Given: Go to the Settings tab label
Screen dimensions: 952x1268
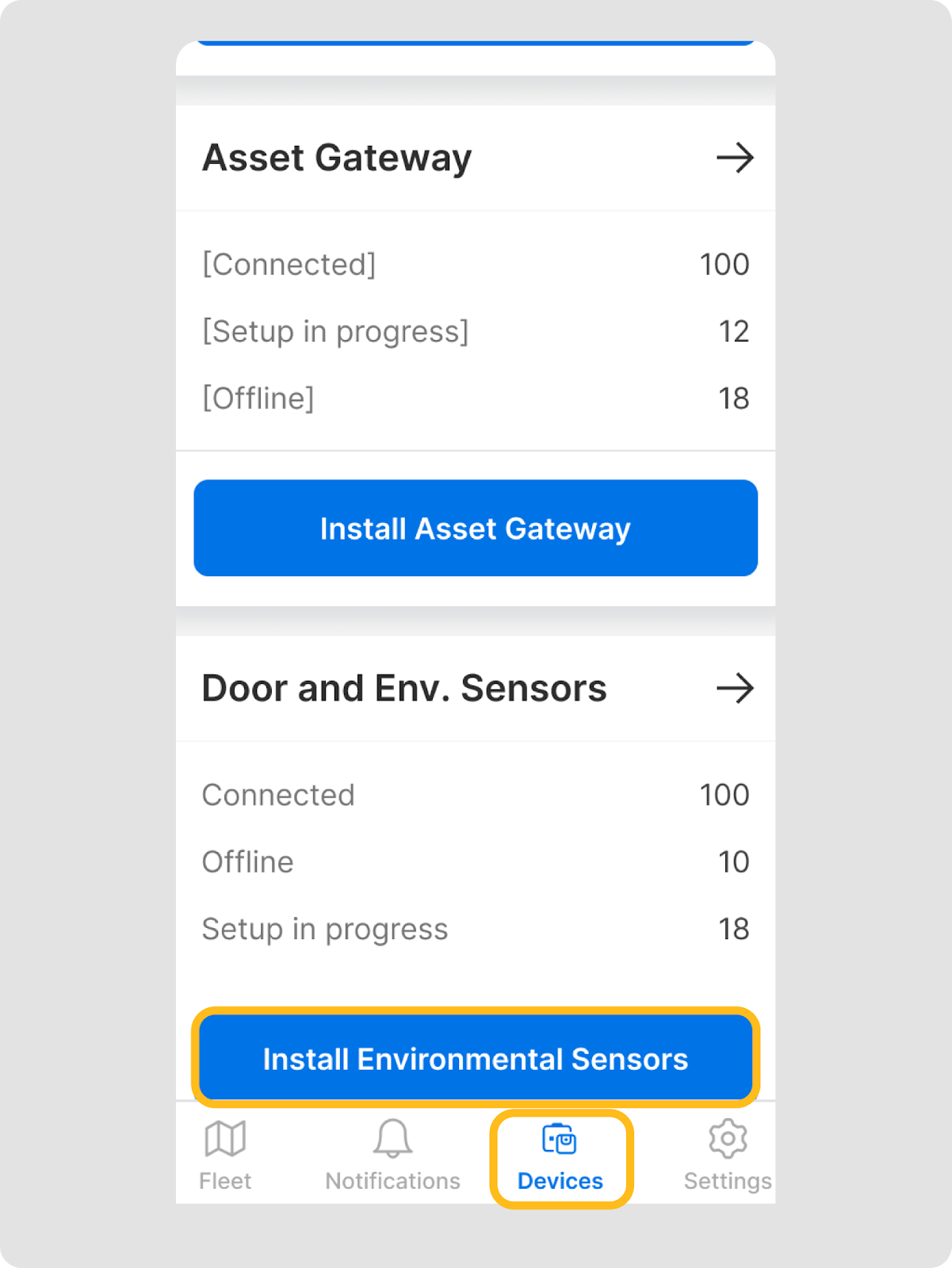Looking at the screenshot, I should click(728, 1181).
